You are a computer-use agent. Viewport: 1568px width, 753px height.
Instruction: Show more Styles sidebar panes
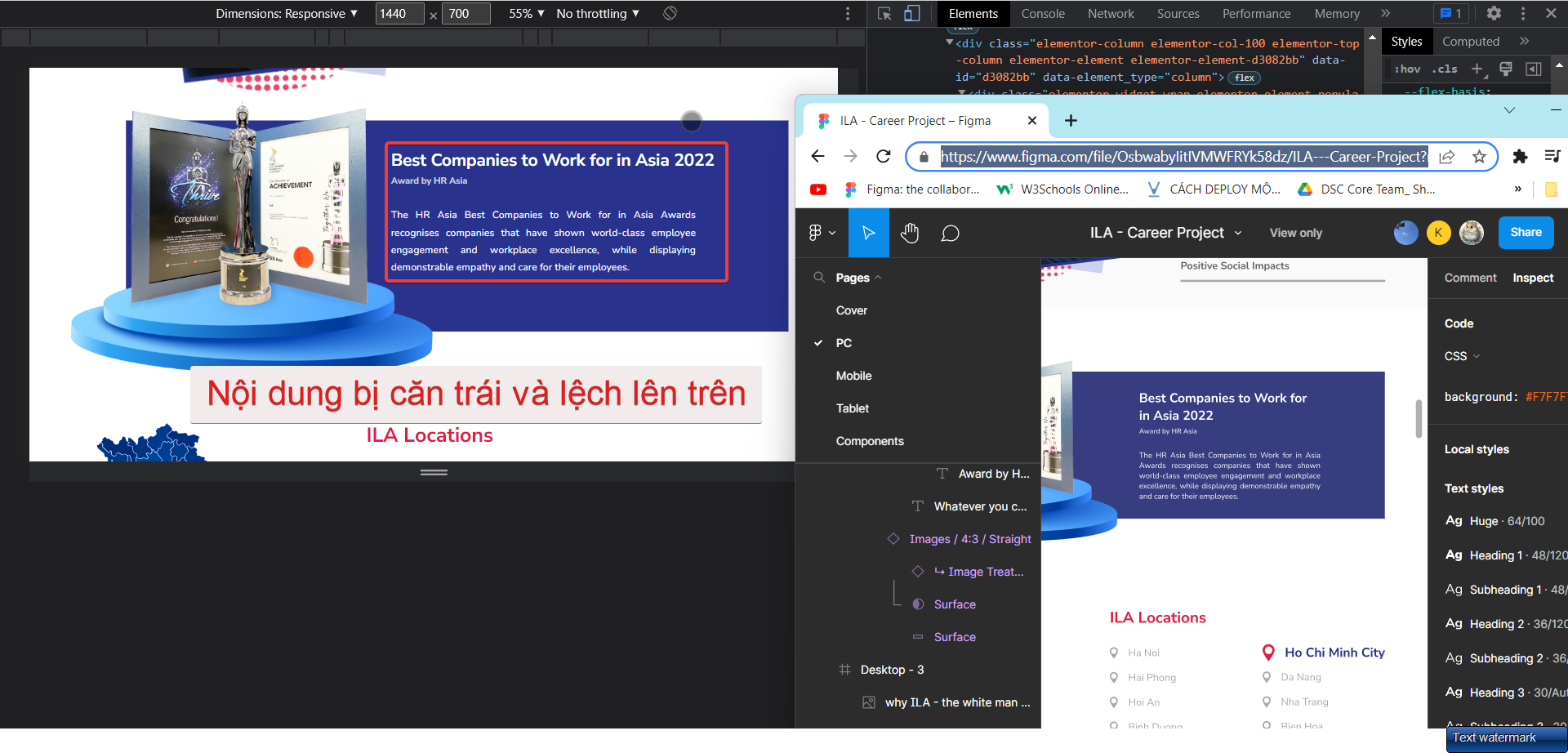(x=1524, y=42)
